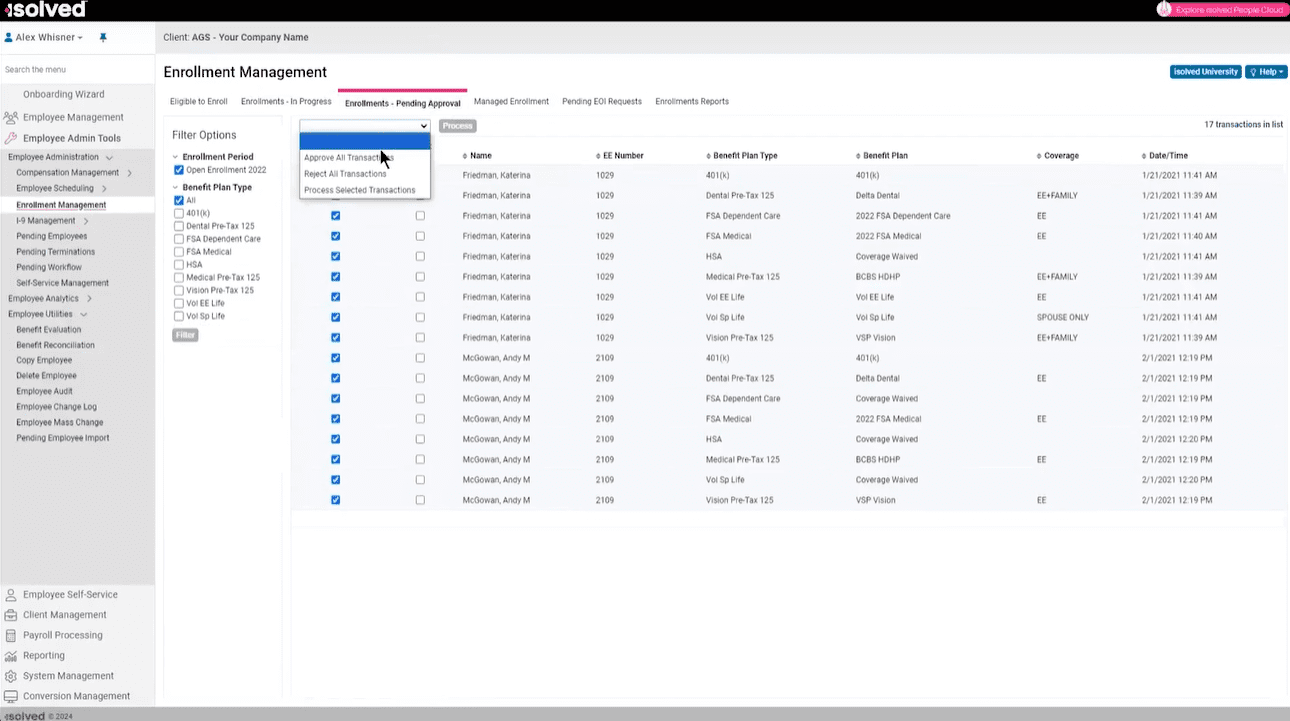Switch to Enrollments - In Progress tab
This screenshot has width=1290, height=721.
286,102
